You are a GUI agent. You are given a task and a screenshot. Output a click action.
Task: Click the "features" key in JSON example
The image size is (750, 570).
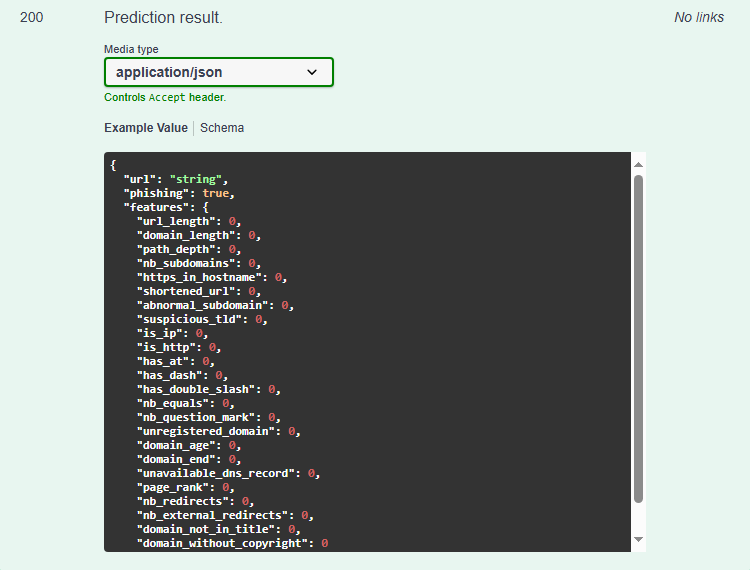[x=156, y=207]
